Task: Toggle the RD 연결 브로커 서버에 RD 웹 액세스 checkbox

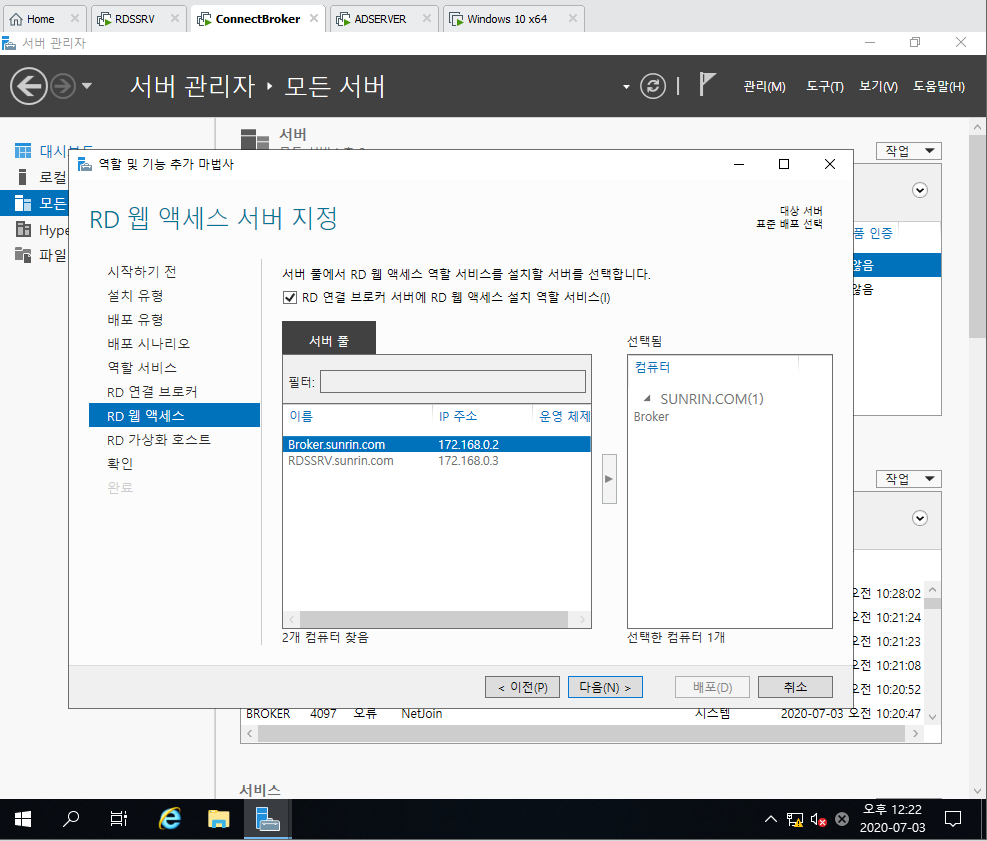Action: click(x=290, y=297)
